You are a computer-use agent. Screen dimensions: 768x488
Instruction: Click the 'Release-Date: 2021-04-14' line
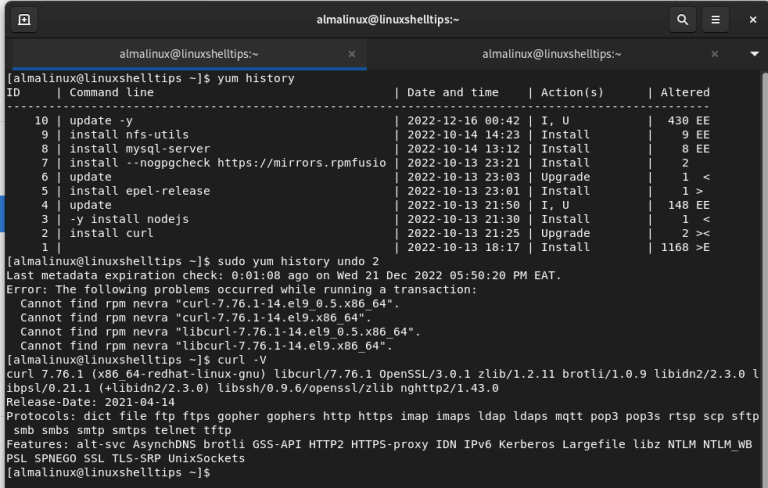[x=89, y=401]
